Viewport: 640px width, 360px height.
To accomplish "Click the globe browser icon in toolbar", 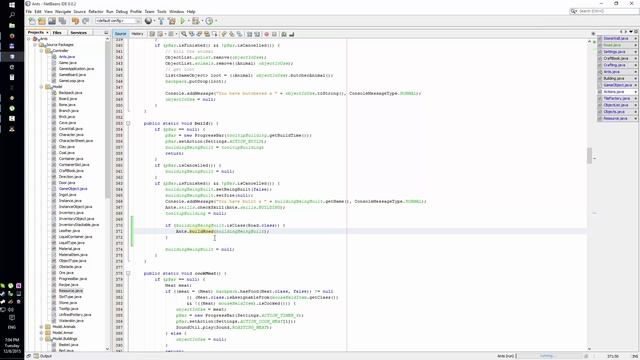I will [x=148, y=21].
